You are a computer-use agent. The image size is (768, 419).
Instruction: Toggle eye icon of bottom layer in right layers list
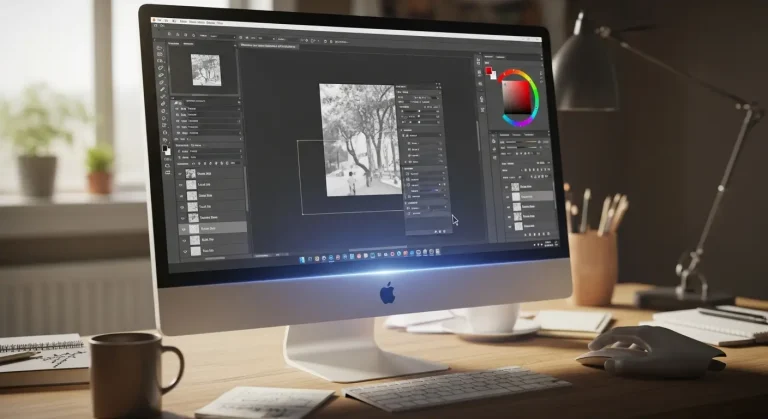click(510, 227)
